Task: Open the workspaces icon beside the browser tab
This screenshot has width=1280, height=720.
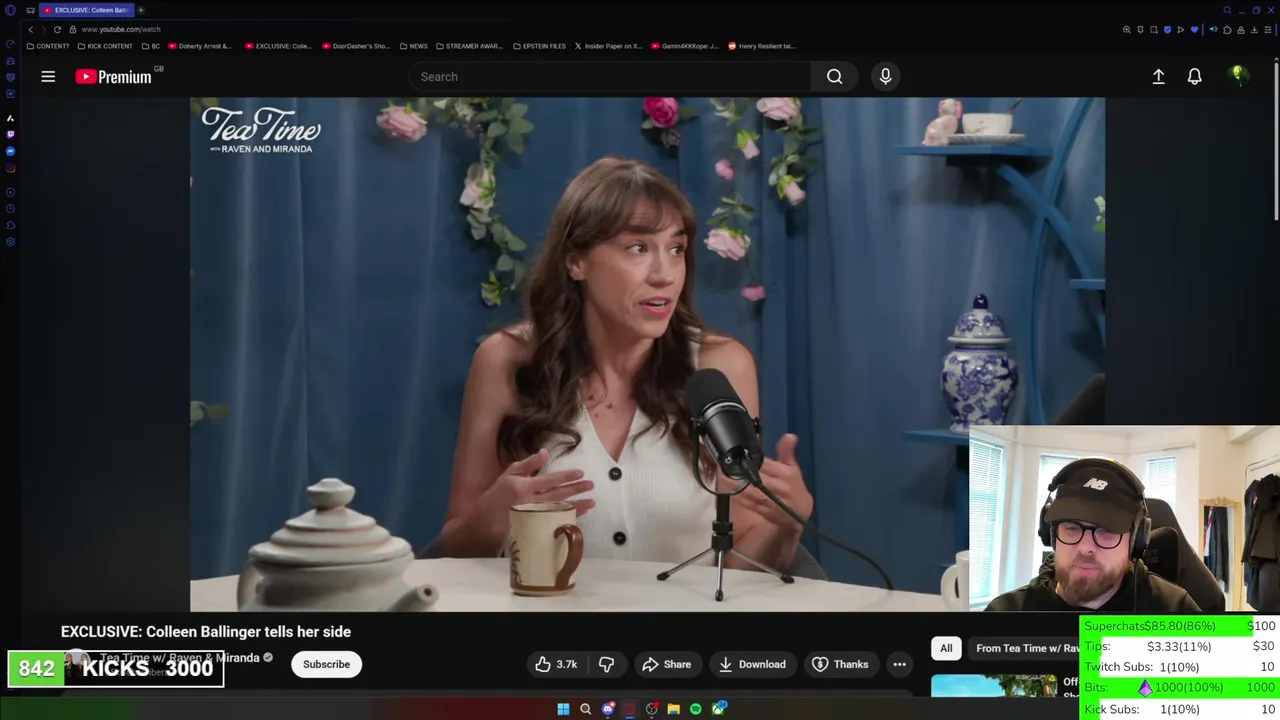Action: point(30,10)
